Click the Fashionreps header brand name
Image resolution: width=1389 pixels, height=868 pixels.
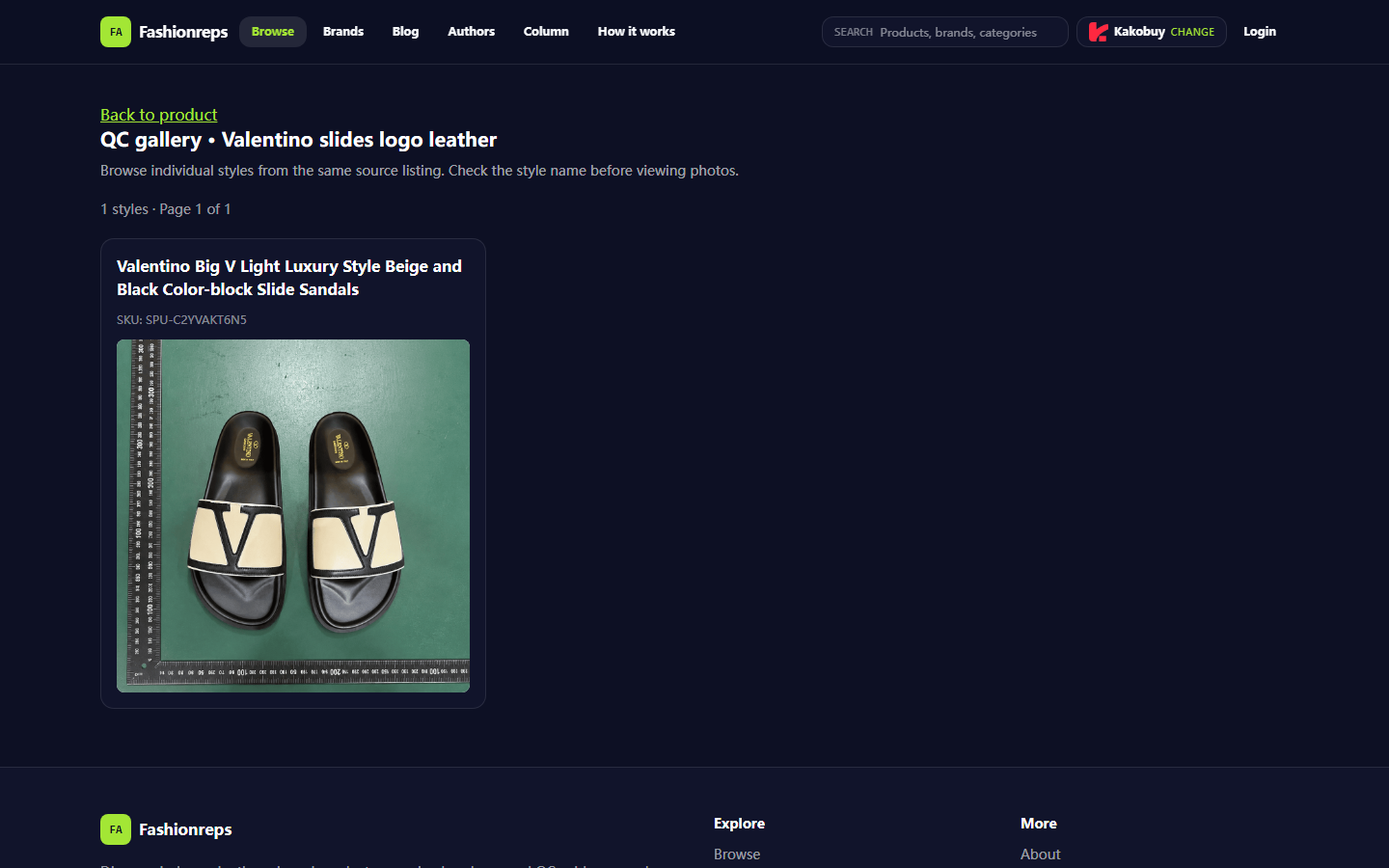pos(183,32)
